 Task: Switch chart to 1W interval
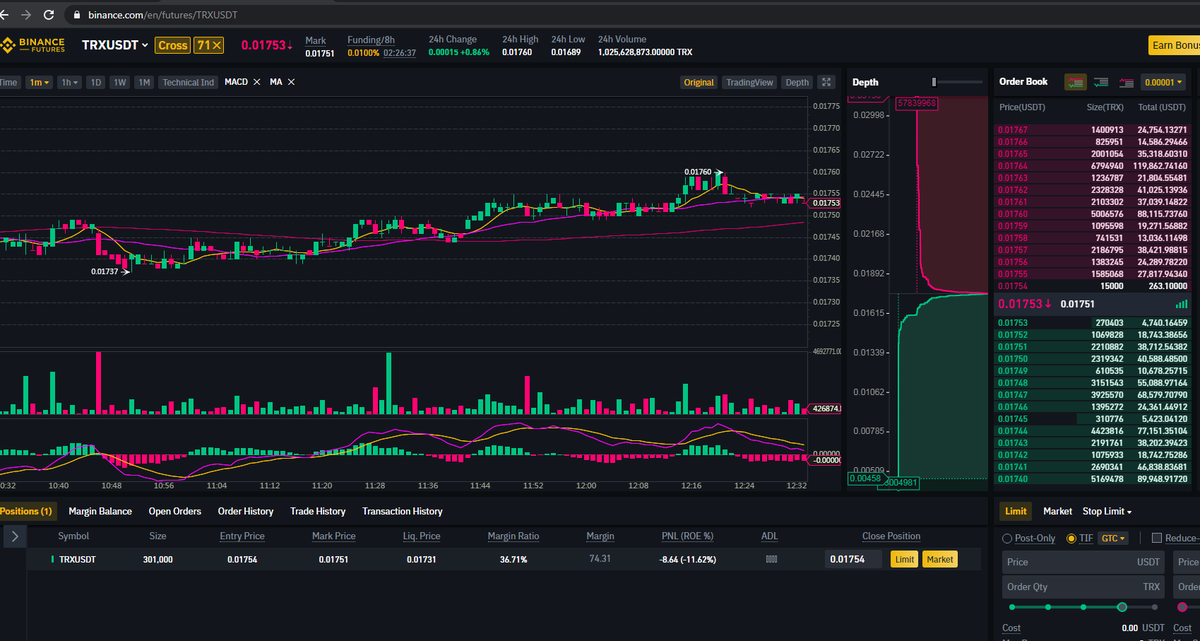click(120, 82)
